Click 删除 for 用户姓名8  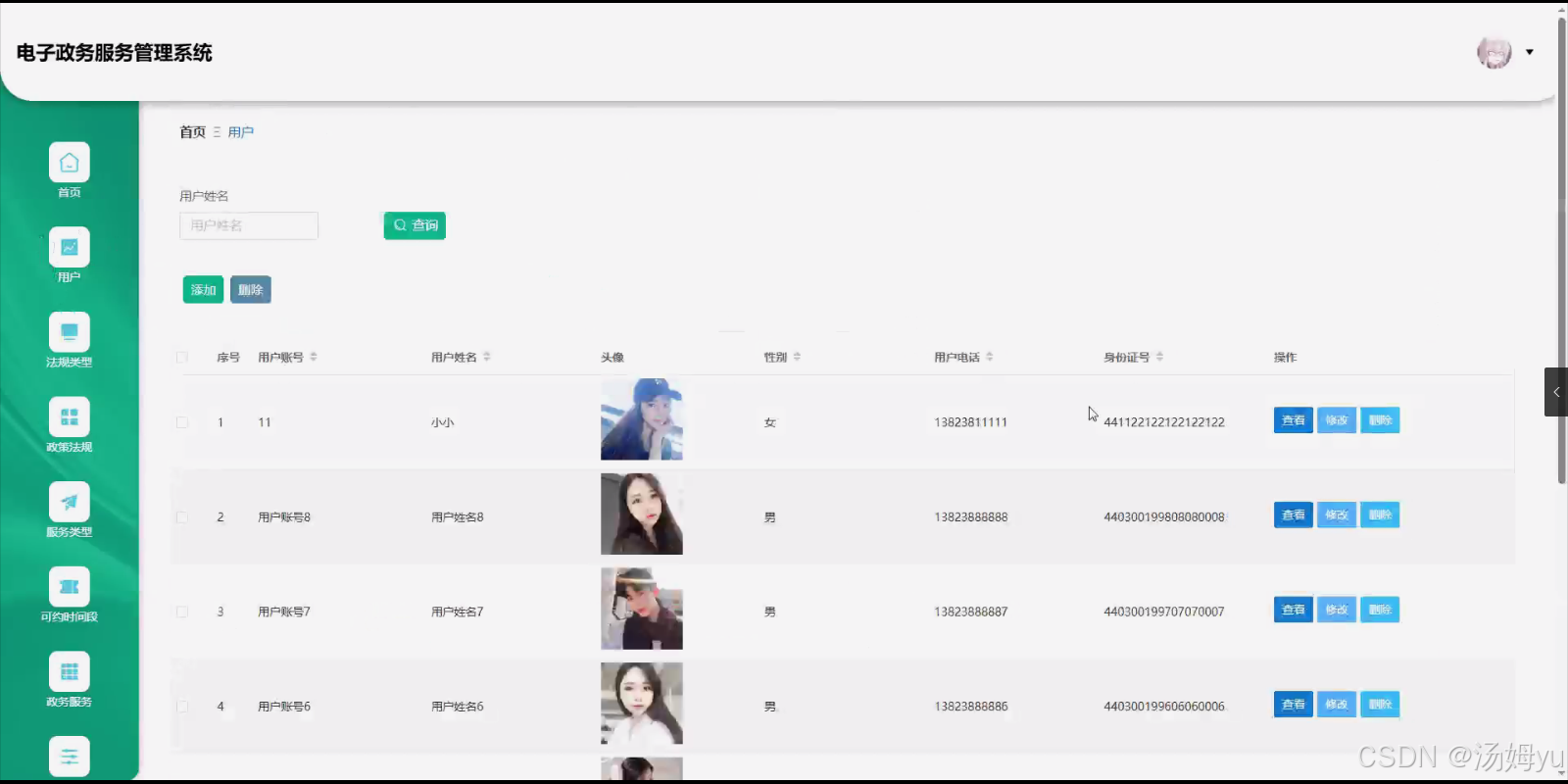(x=1380, y=514)
